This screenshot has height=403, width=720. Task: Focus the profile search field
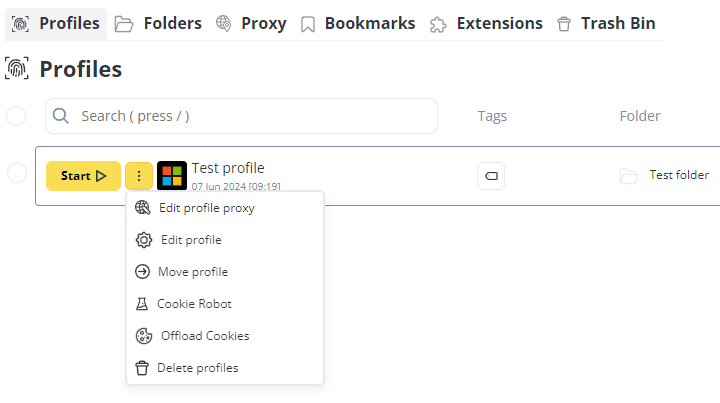pos(241,116)
